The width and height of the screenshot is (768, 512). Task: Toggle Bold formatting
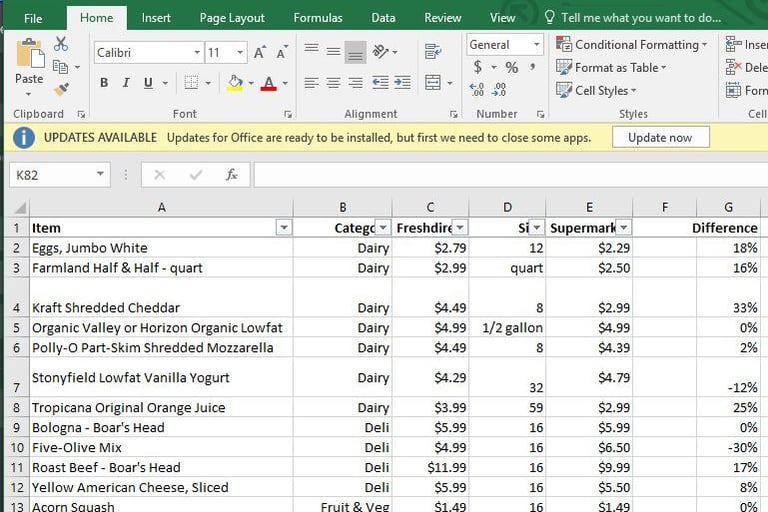(104, 83)
